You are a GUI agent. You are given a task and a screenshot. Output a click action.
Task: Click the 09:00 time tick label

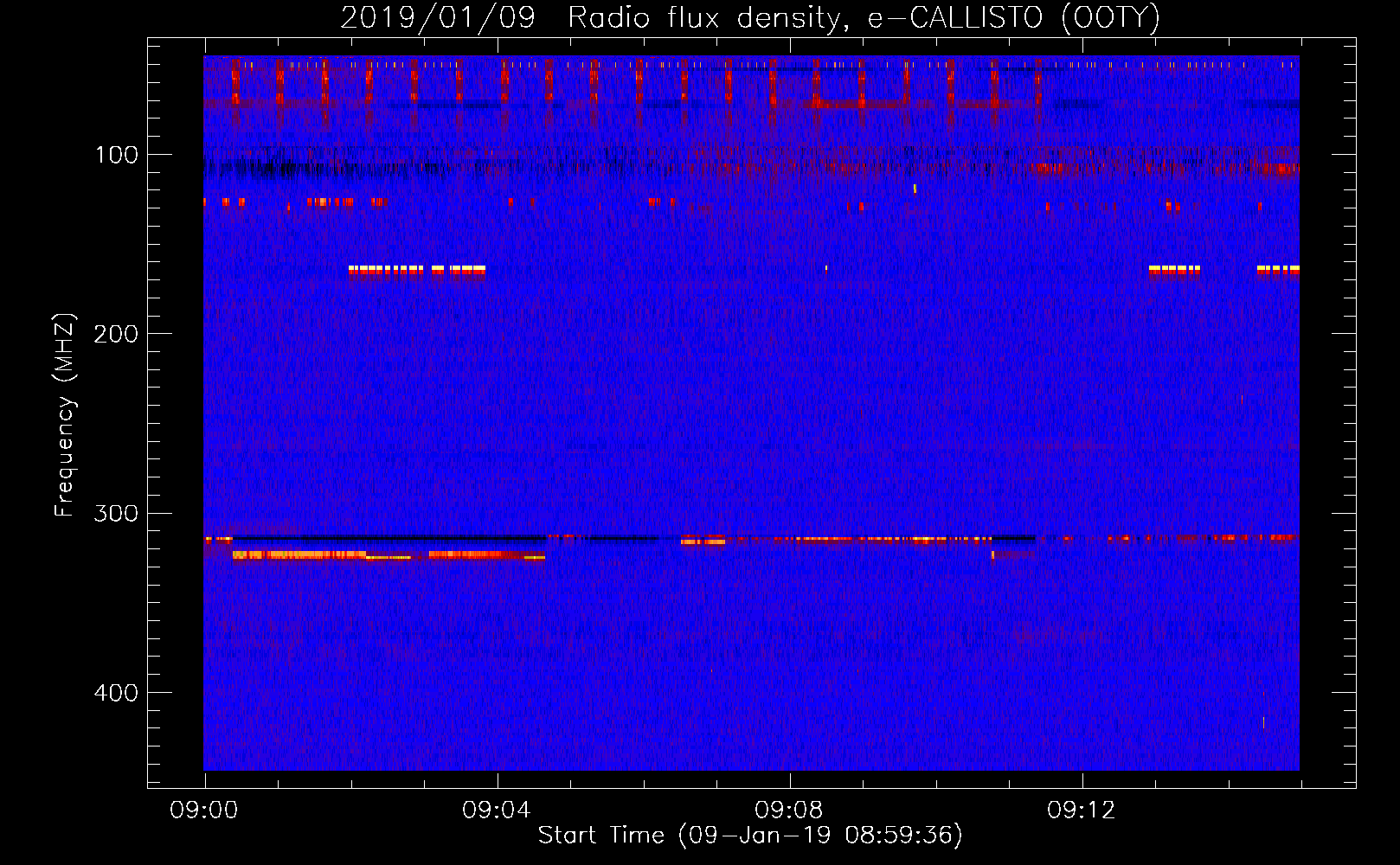tap(204, 811)
